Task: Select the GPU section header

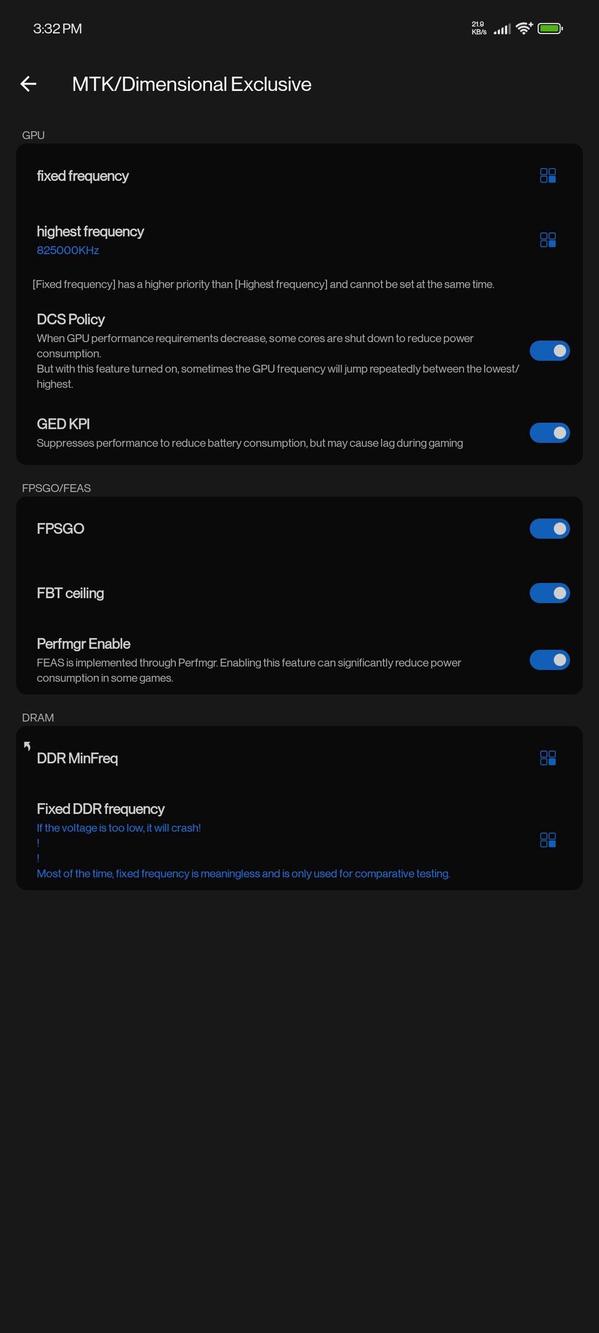Action: point(32,135)
